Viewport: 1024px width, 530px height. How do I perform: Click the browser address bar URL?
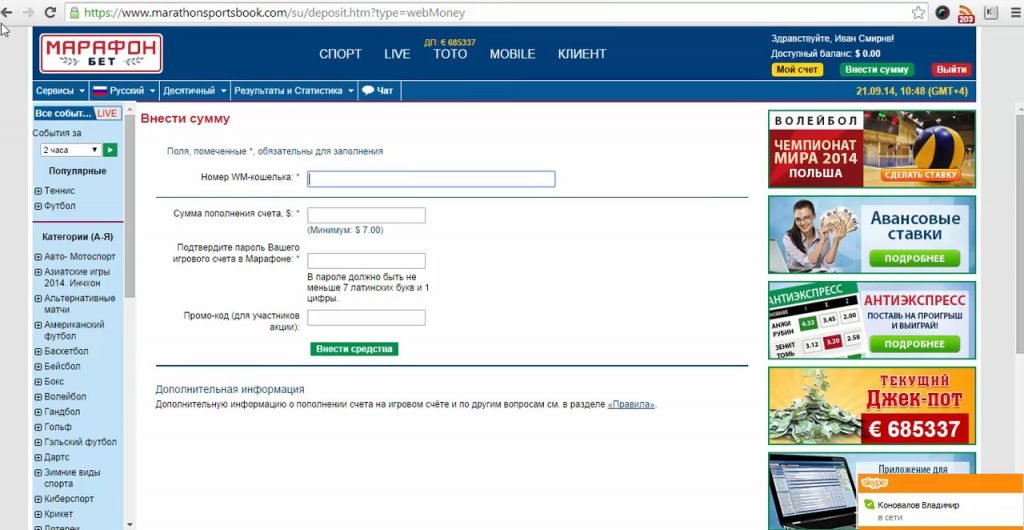pyautogui.click(x=274, y=12)
